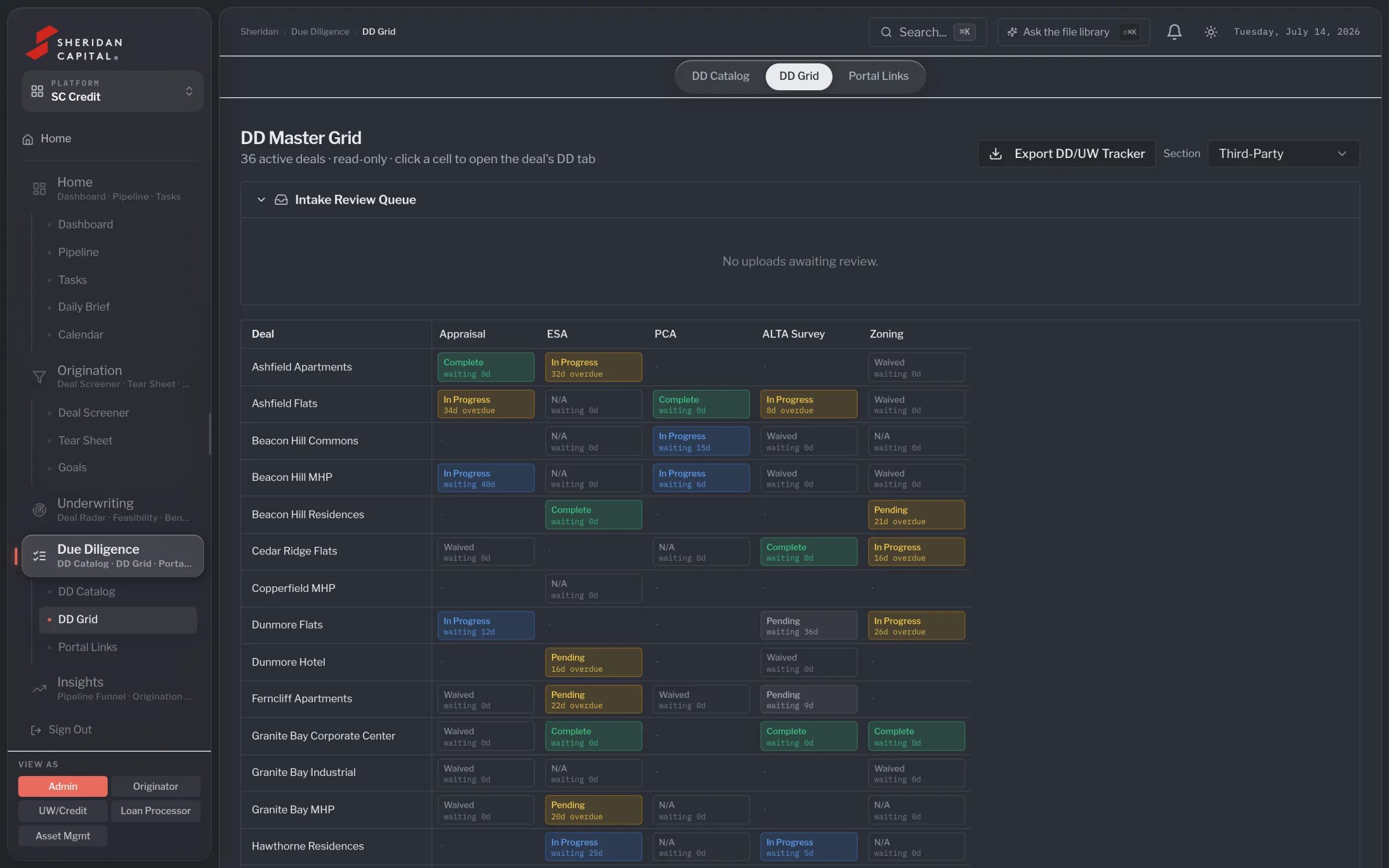The width and height of the screenshot is (1389, 868).
Task: Click the checklist icon for Due Diligence
Action: pos(39,556)
